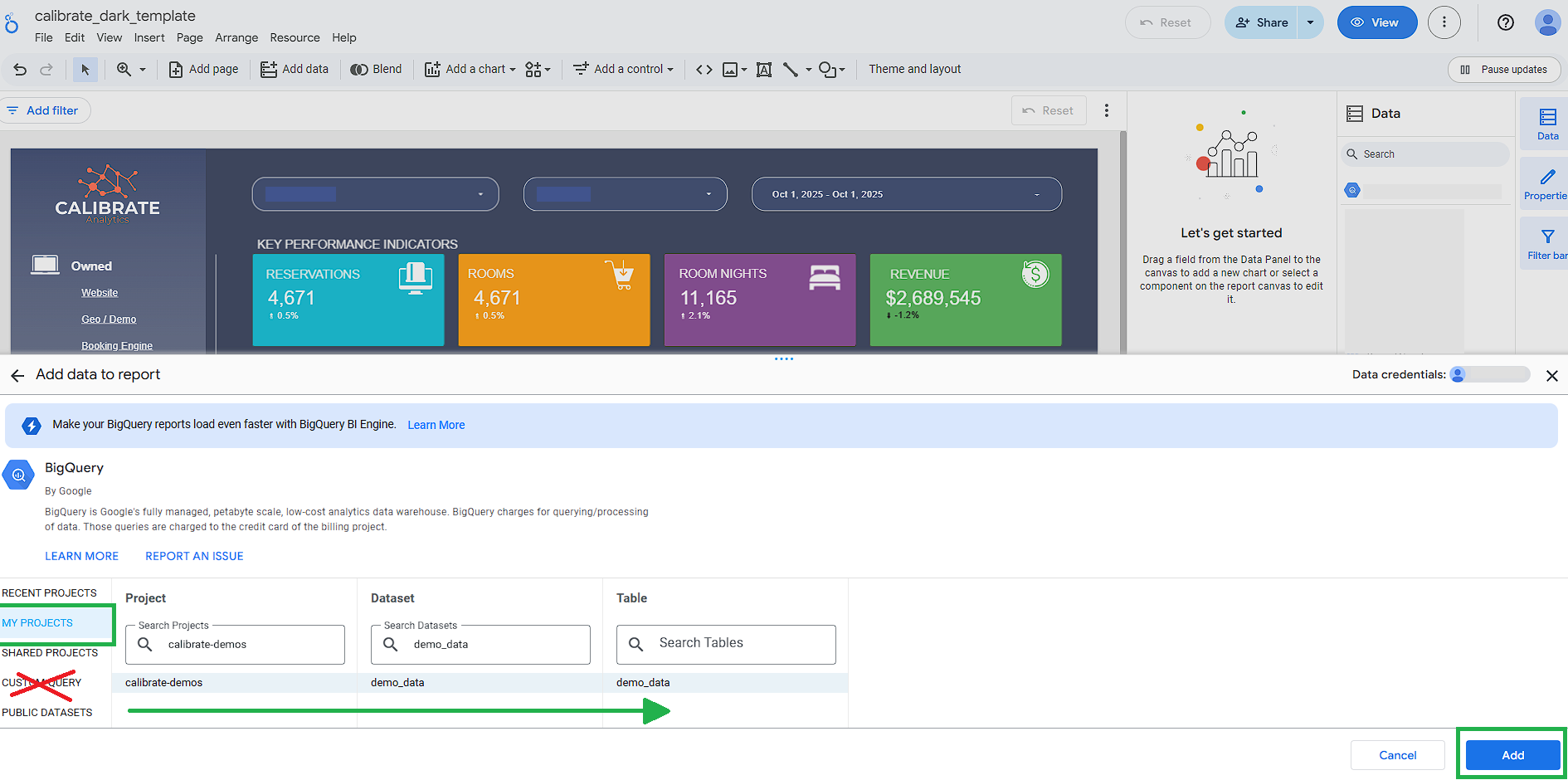This screenshot has height=780, width=1568.
Task: Open the filter bar three-dot menu
Action: (1107, 110)
